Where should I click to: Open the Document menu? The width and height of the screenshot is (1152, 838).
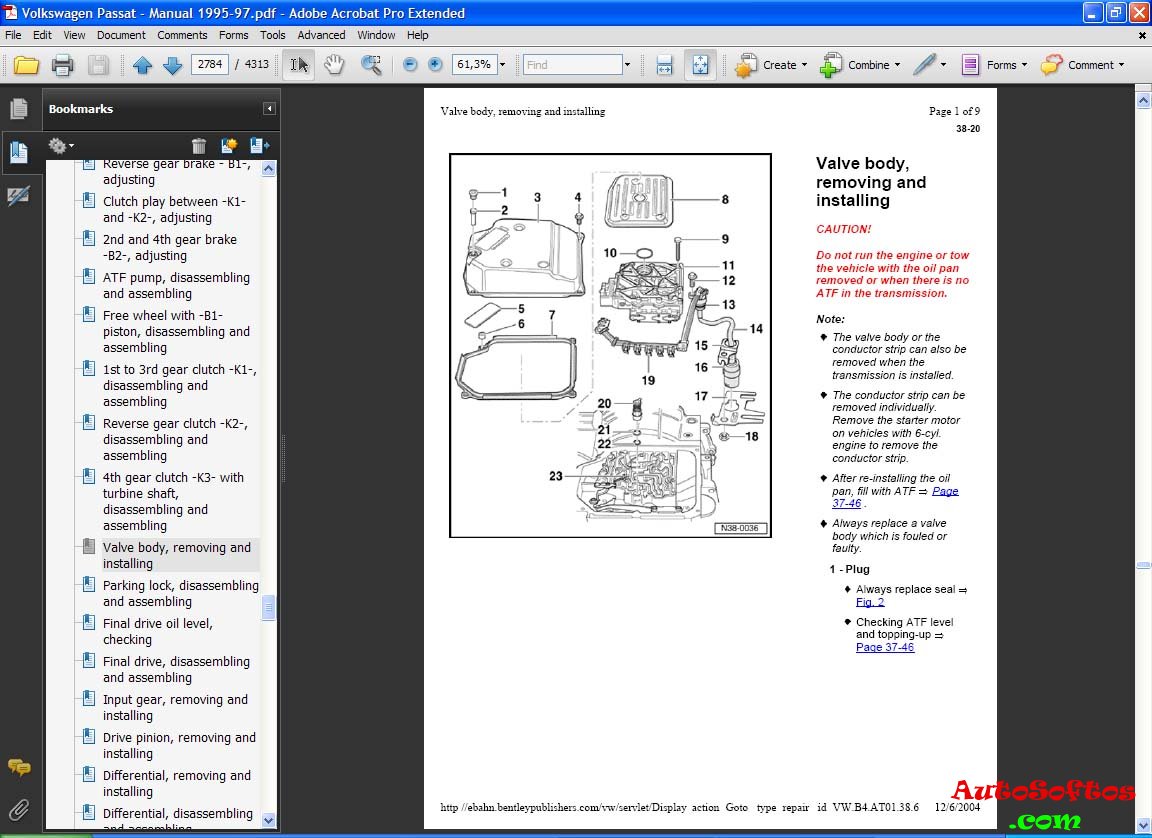tap(121, 35)
